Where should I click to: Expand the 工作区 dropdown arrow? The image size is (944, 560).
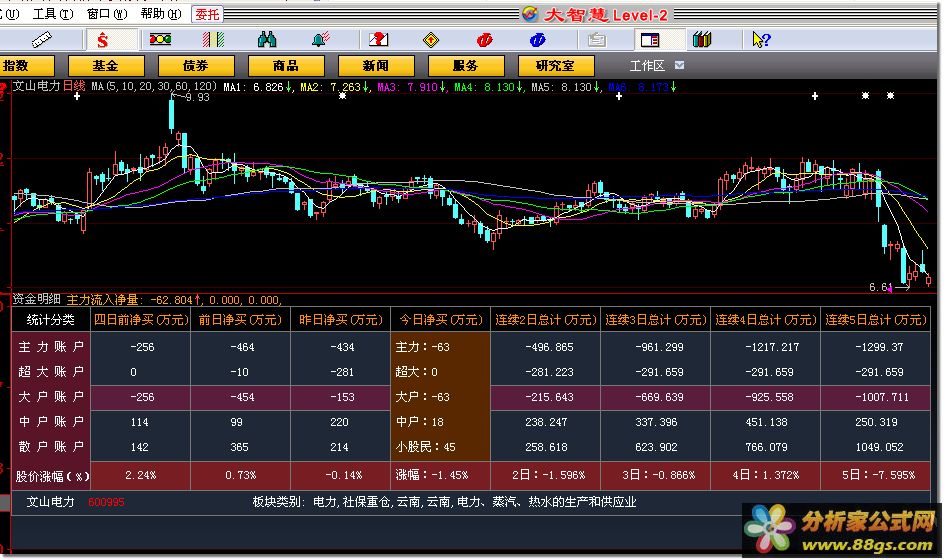coord(679,65)
